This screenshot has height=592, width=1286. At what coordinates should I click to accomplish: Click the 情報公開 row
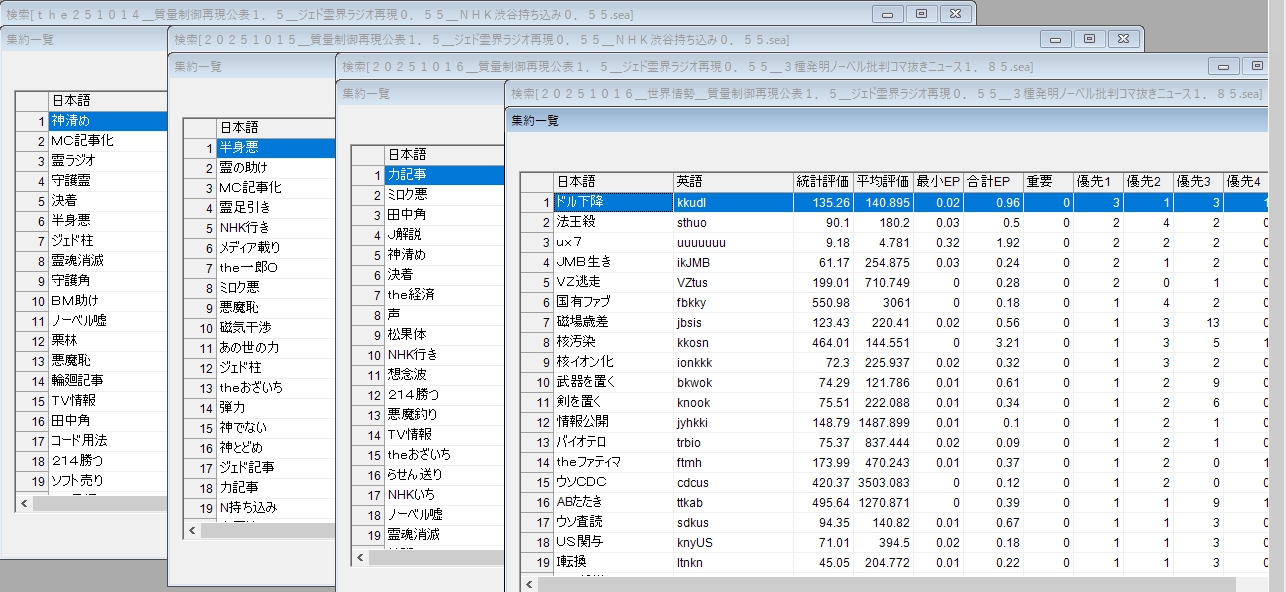(612, 422)
